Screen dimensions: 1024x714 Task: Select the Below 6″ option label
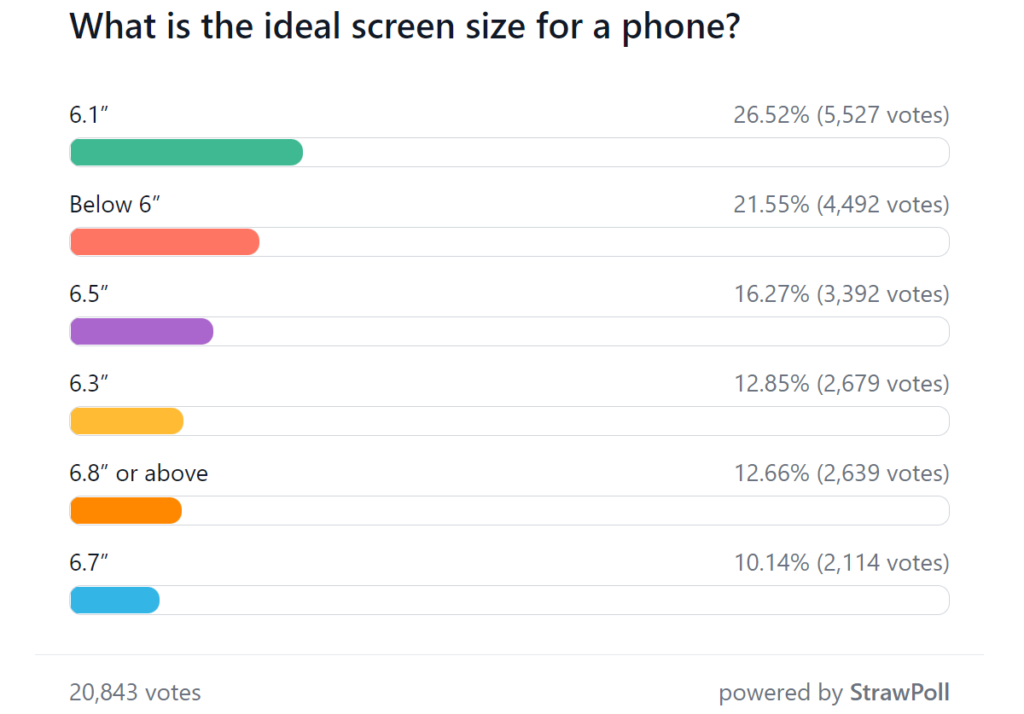(115, 205)
